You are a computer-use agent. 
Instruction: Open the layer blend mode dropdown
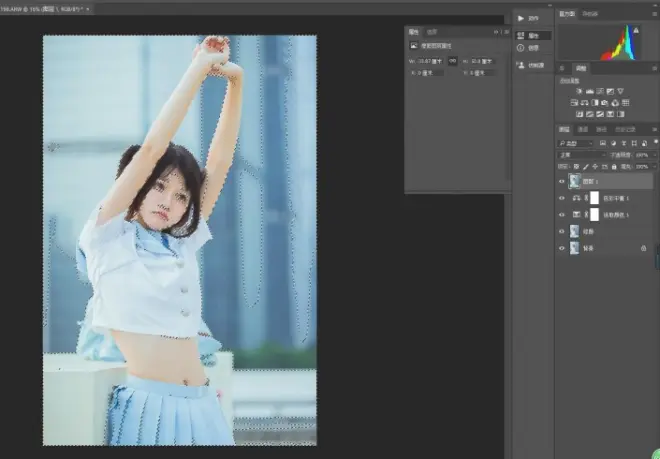(x=582, y=155)
